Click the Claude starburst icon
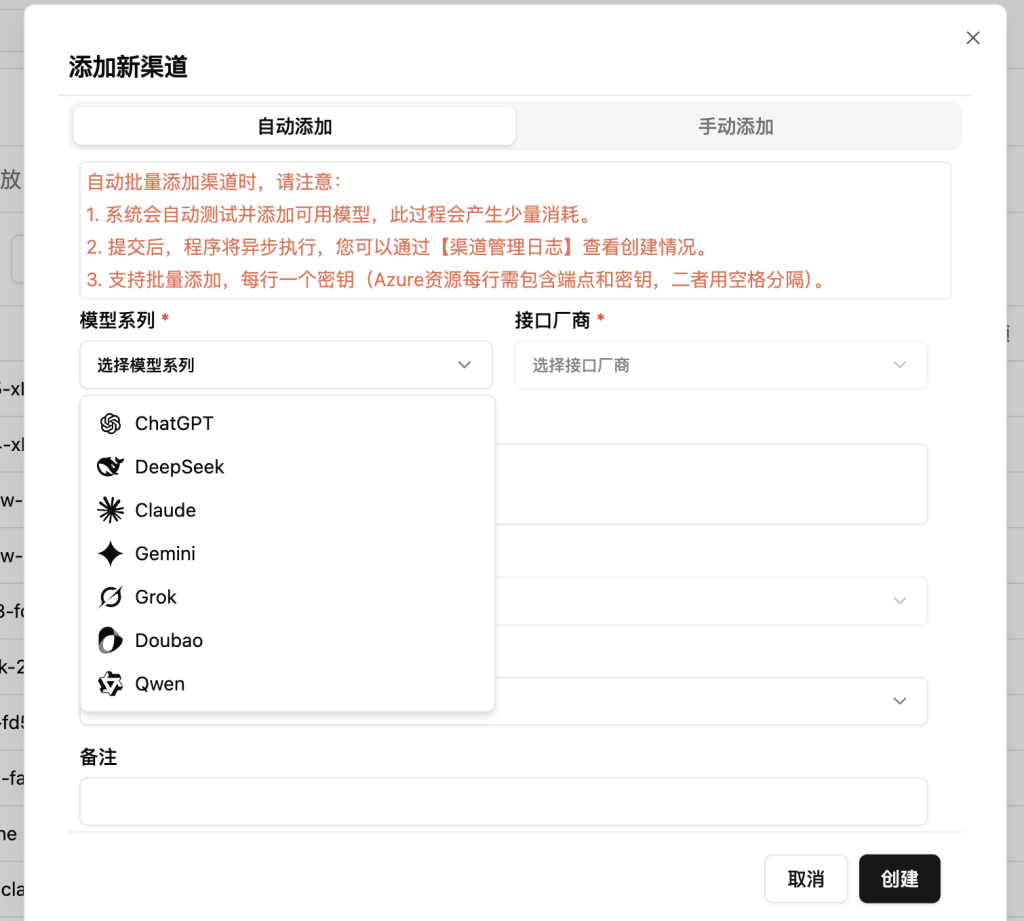The height and width of the screenshot is (921, 1024). pos(110,510)
